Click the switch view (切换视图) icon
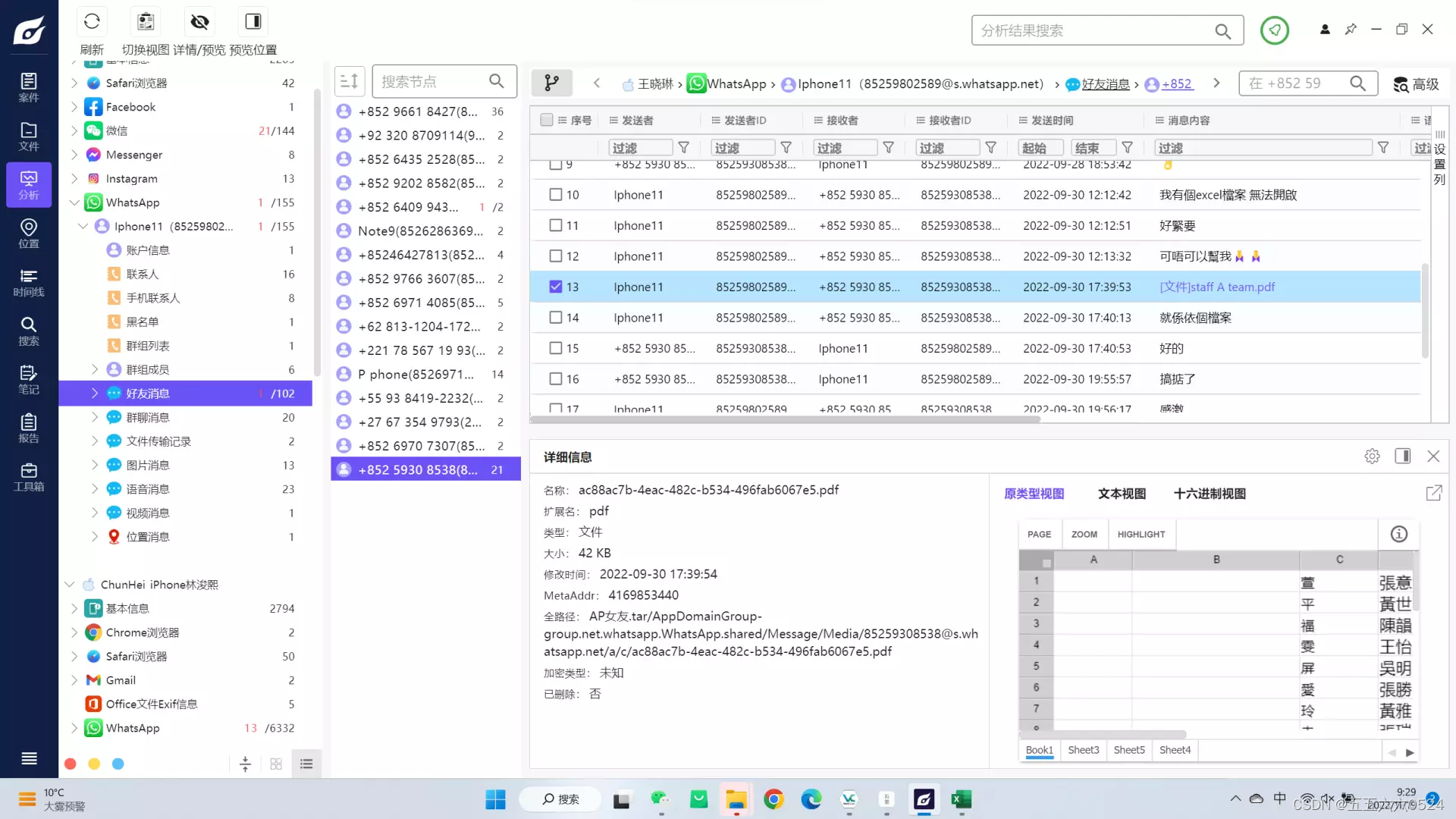 point(146,23)
